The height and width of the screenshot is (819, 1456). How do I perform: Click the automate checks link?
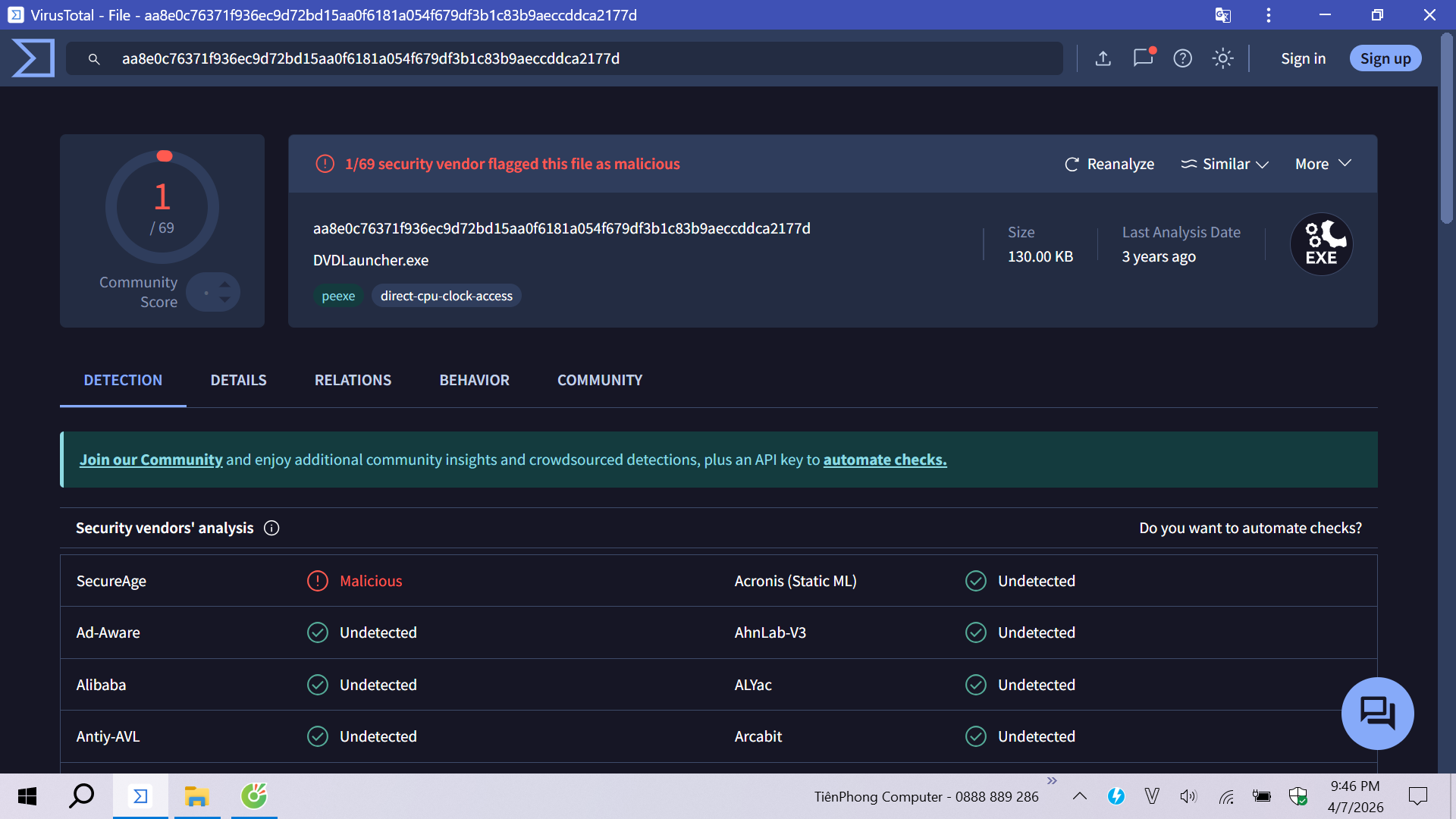coord(885,460)
